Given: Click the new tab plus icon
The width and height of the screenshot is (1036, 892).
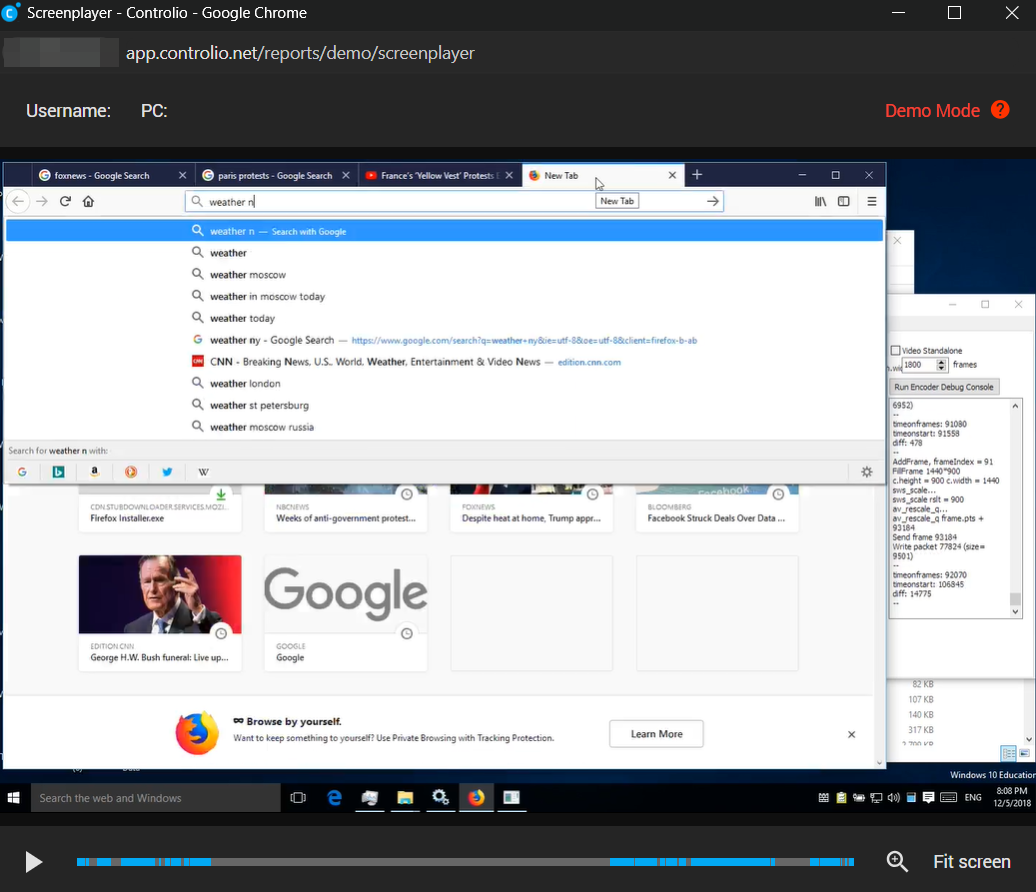Looking at the screenshot, I should click(x=697, y=175).
